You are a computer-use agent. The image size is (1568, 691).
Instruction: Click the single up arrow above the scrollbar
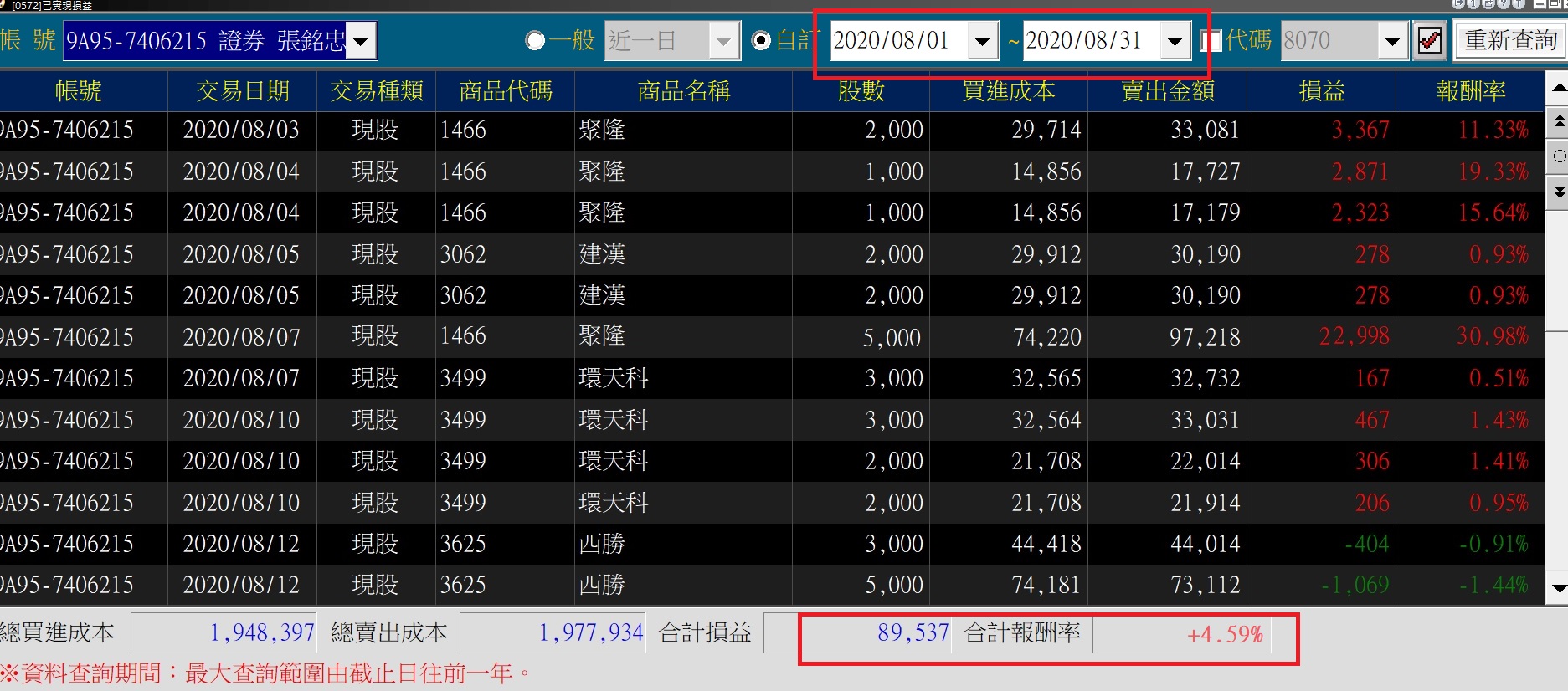(1558, 88)
